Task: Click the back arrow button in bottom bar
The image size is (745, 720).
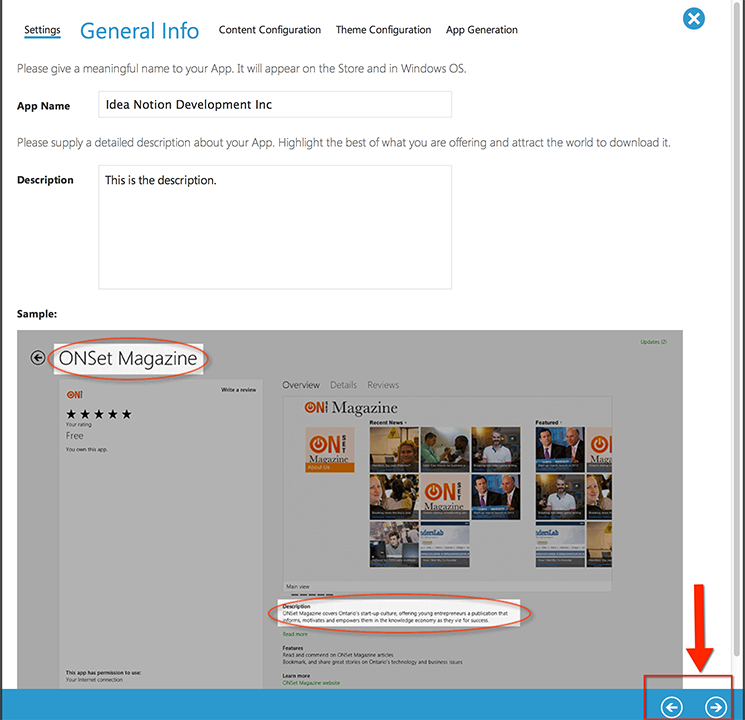Action: [x=671, y=707]
